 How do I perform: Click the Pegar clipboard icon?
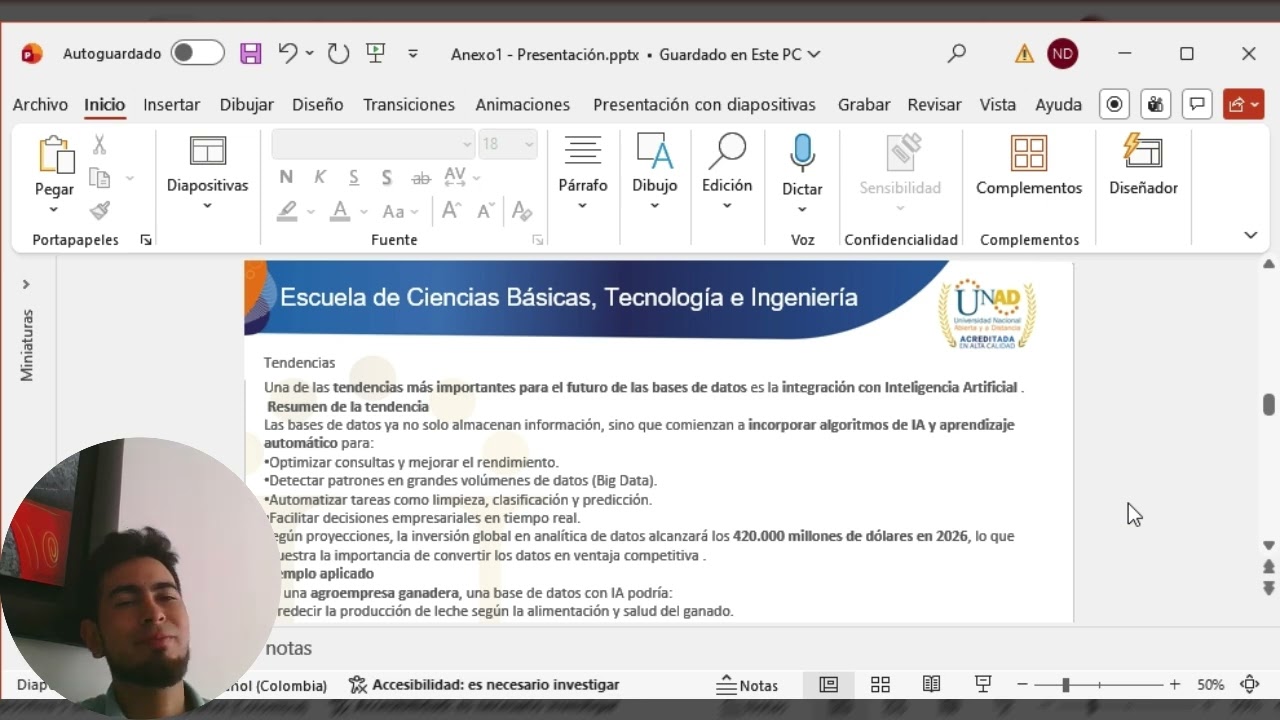click(x=55, y=155)
